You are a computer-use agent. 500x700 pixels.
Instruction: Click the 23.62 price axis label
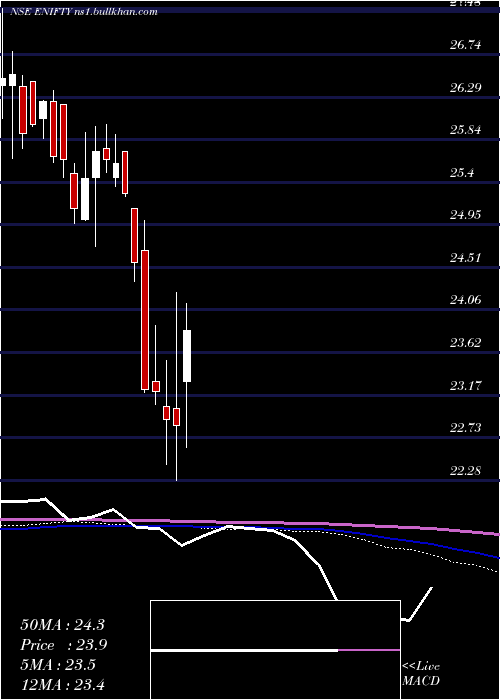tap(466, 343)
